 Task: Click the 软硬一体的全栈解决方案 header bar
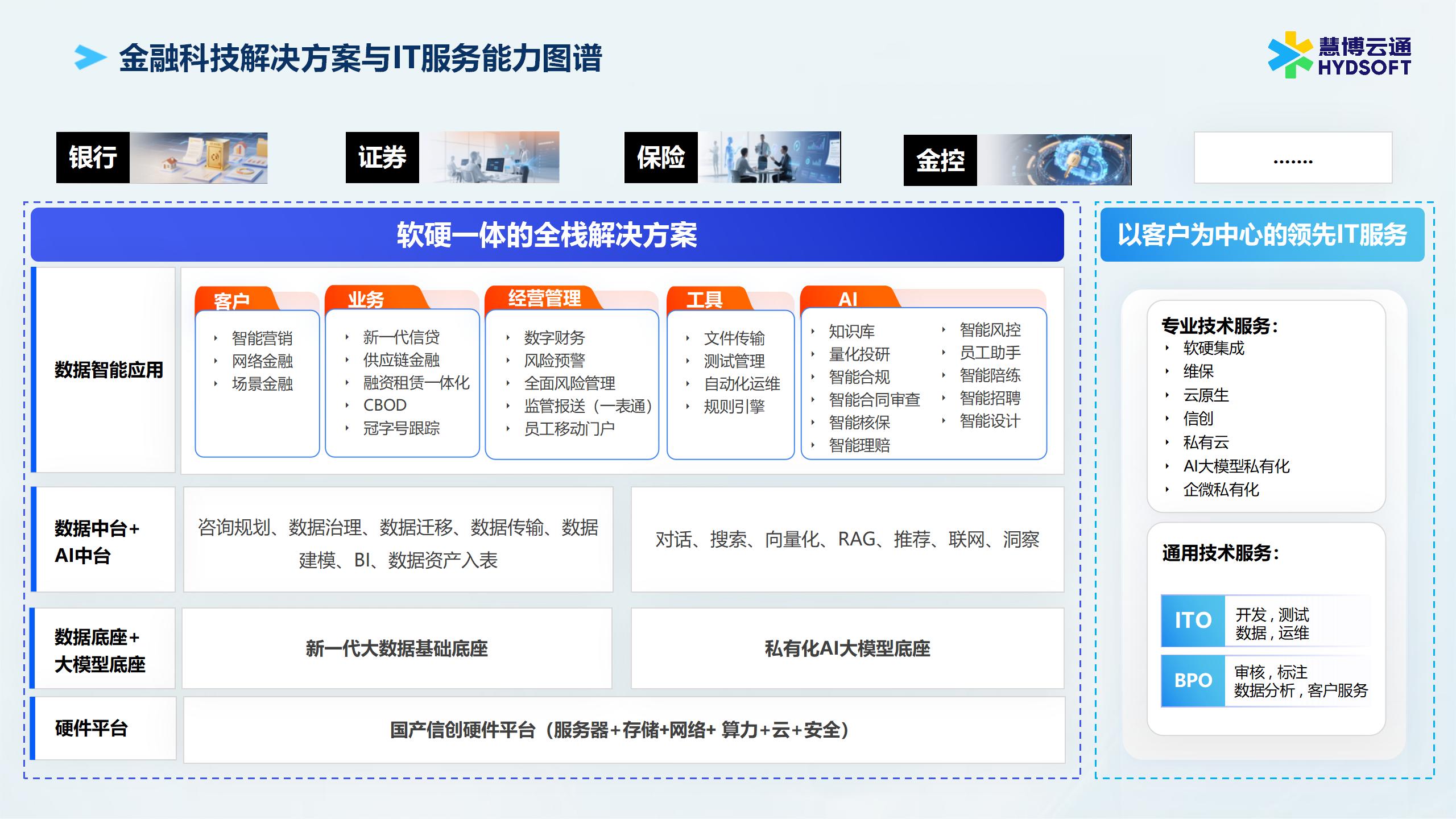pos(547,234)
